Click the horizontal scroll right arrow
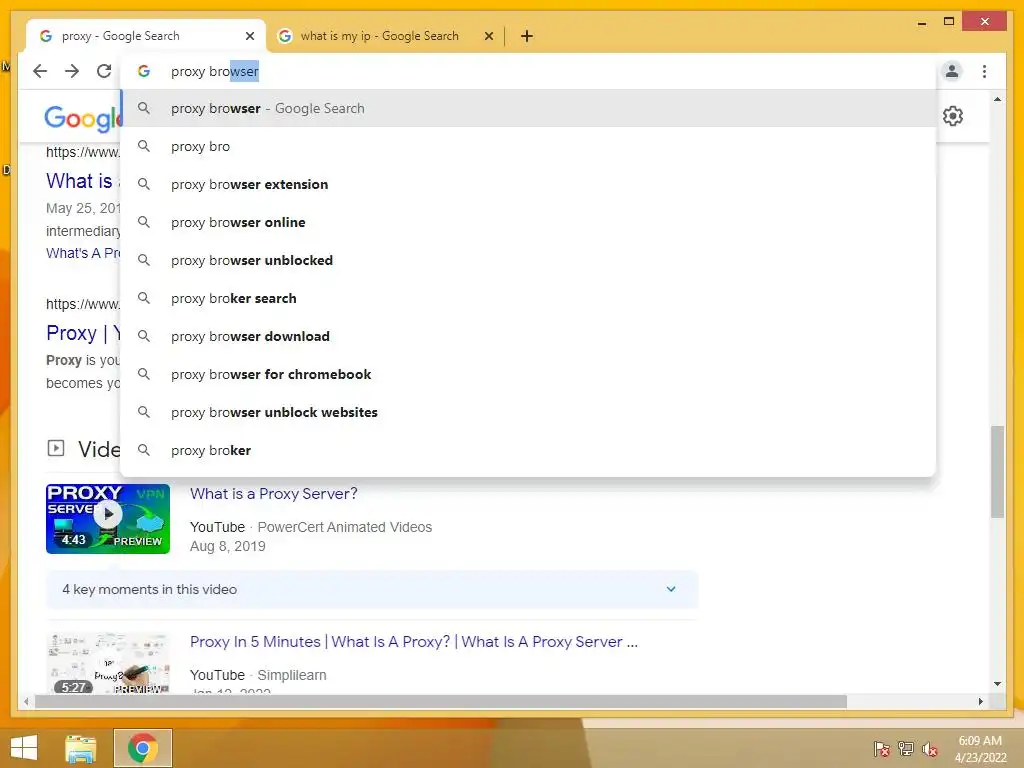1024x768 pixels. 981,701
